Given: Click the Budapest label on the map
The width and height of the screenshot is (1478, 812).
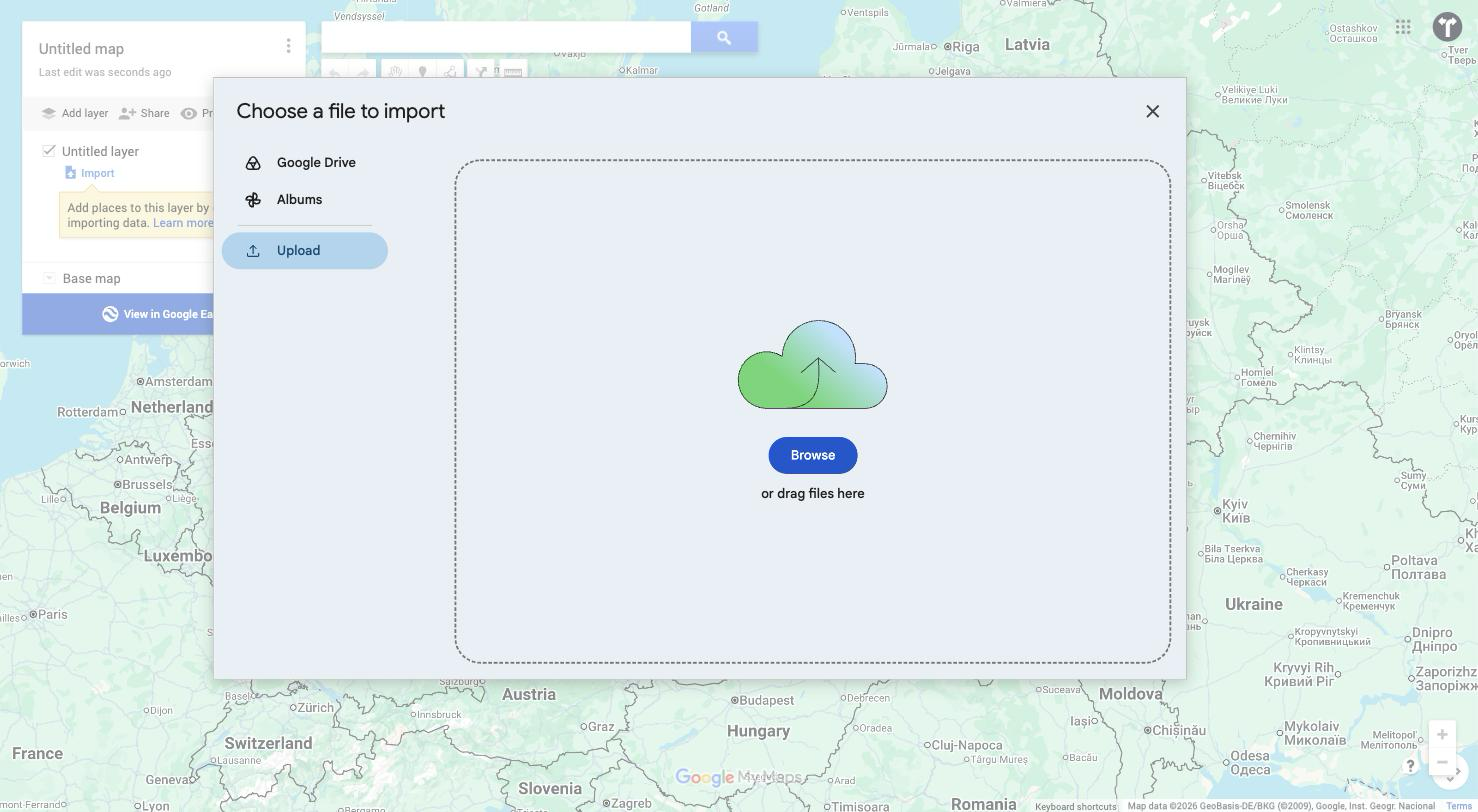Looking at the screenshot, I should click(766, 700).
